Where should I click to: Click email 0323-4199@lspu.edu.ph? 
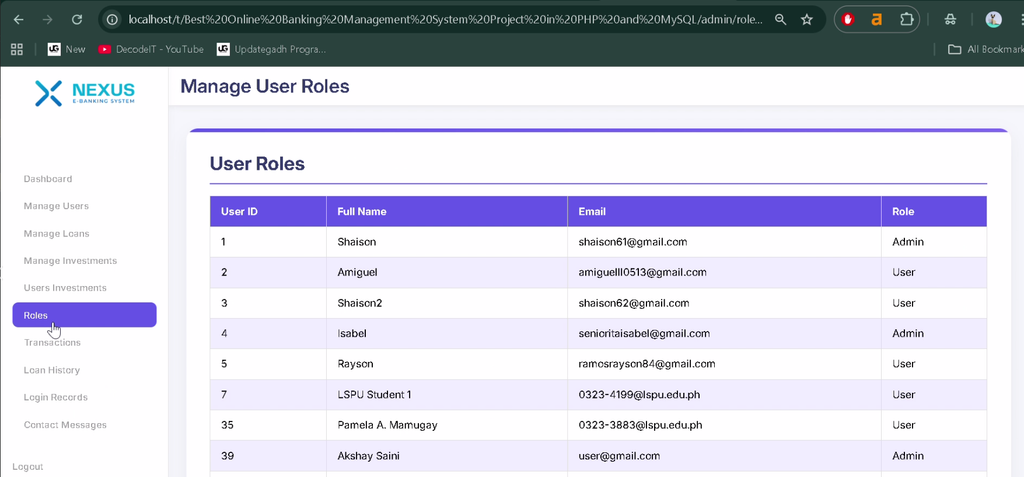click(640, 395)
